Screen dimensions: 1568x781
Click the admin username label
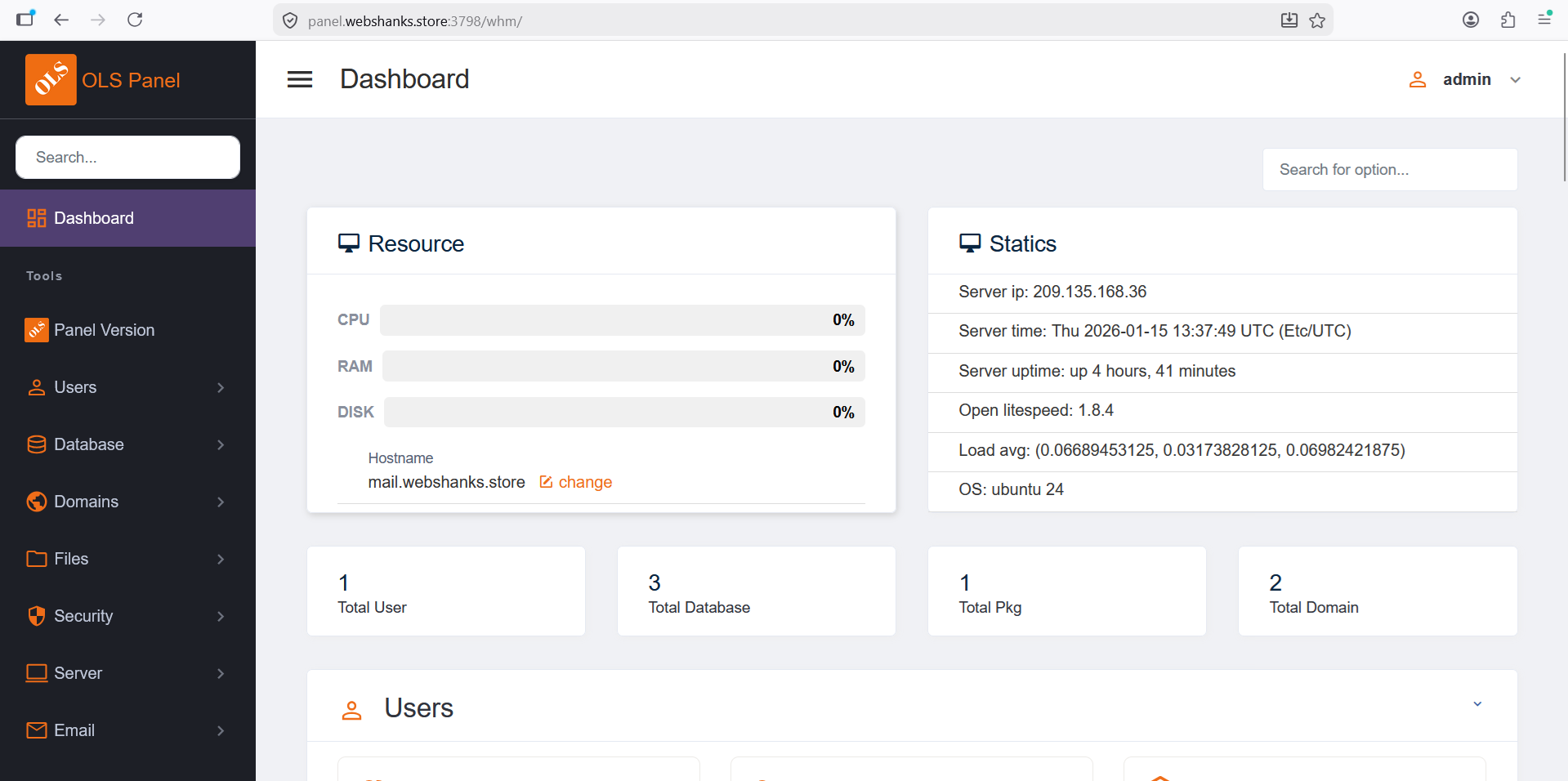coord(1467,79)
